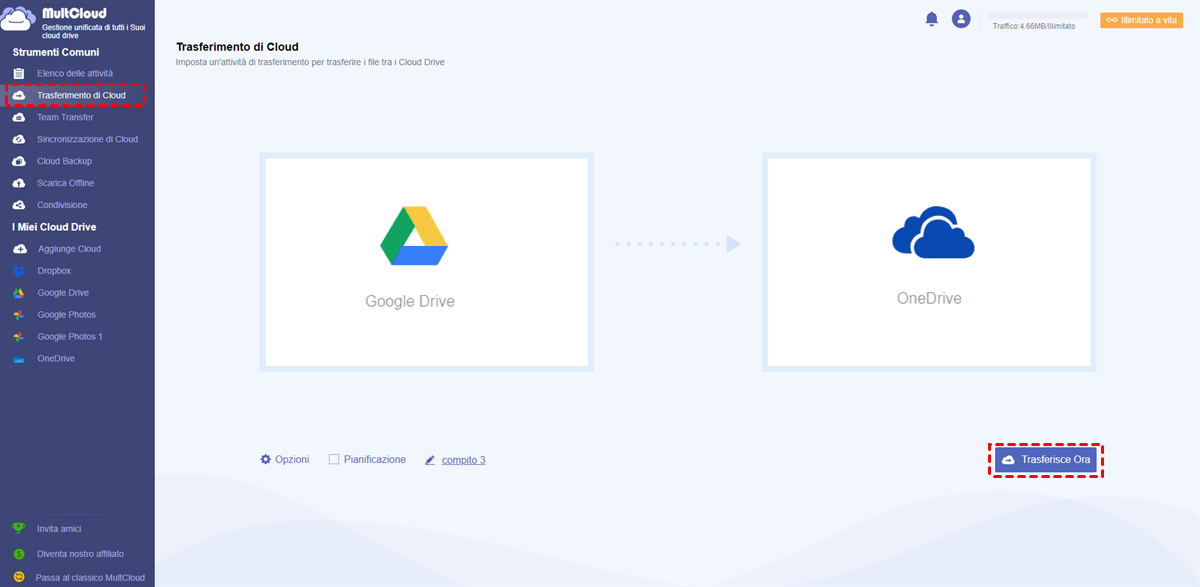Image resolution: width=1200 pixels, height=587 pixels.
Task: Click Passa al classico MultCloud link
Action: [90, 577]
